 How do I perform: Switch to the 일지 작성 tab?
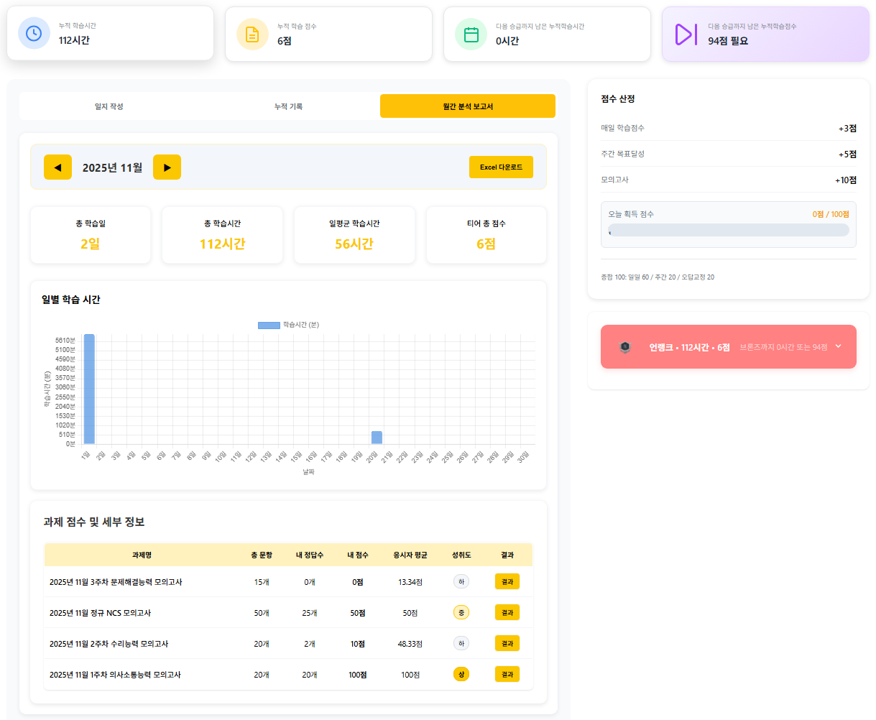[x=109, y=106]
